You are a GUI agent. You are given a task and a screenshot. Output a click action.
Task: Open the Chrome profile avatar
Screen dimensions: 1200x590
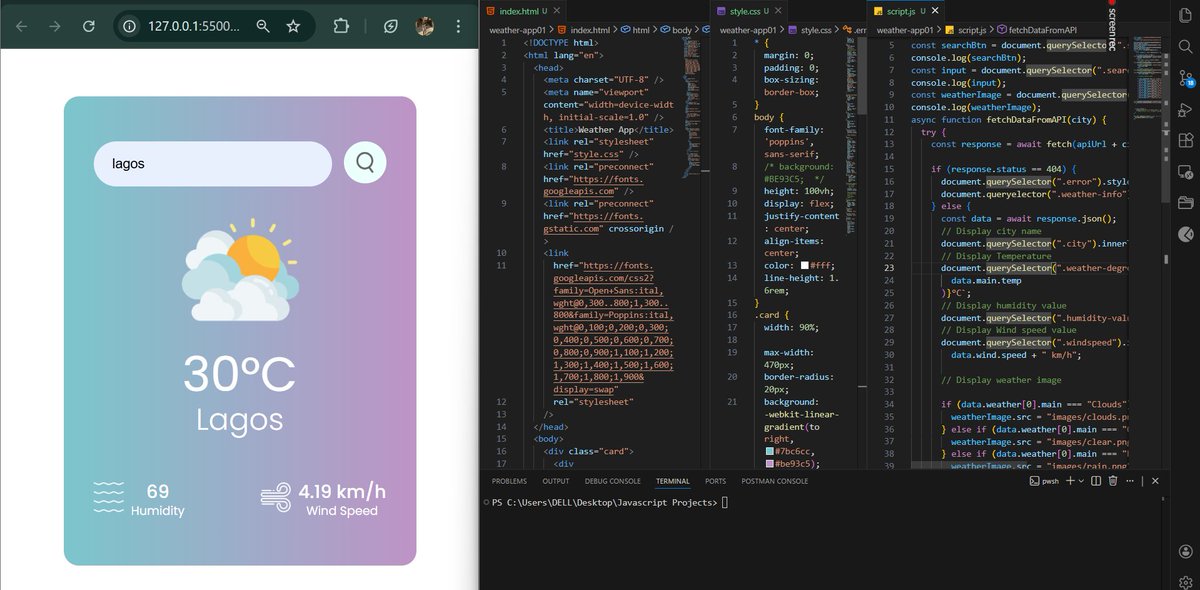424,26
